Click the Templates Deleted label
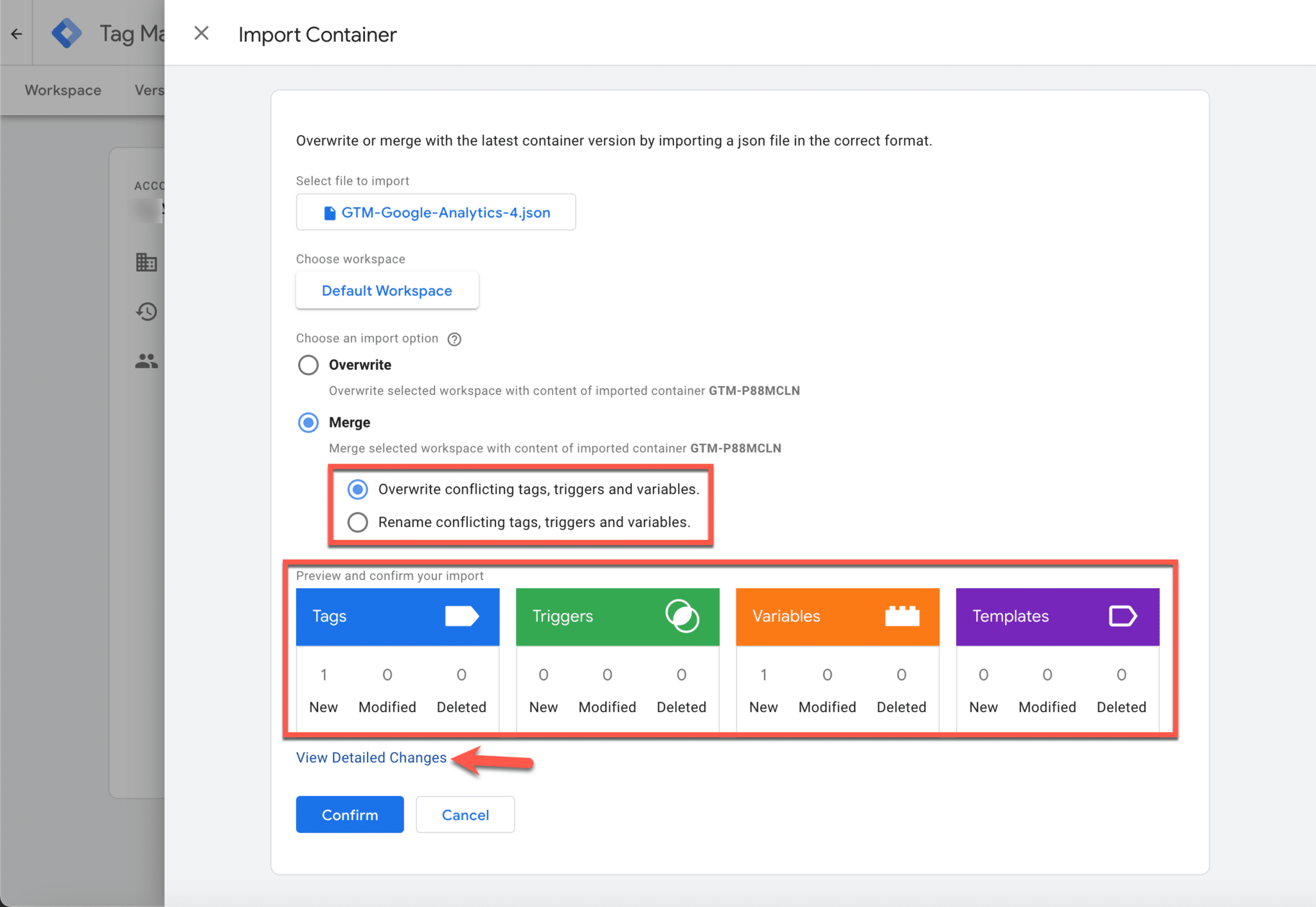This screenshot has width=1316, height=907. [1121, 707]
